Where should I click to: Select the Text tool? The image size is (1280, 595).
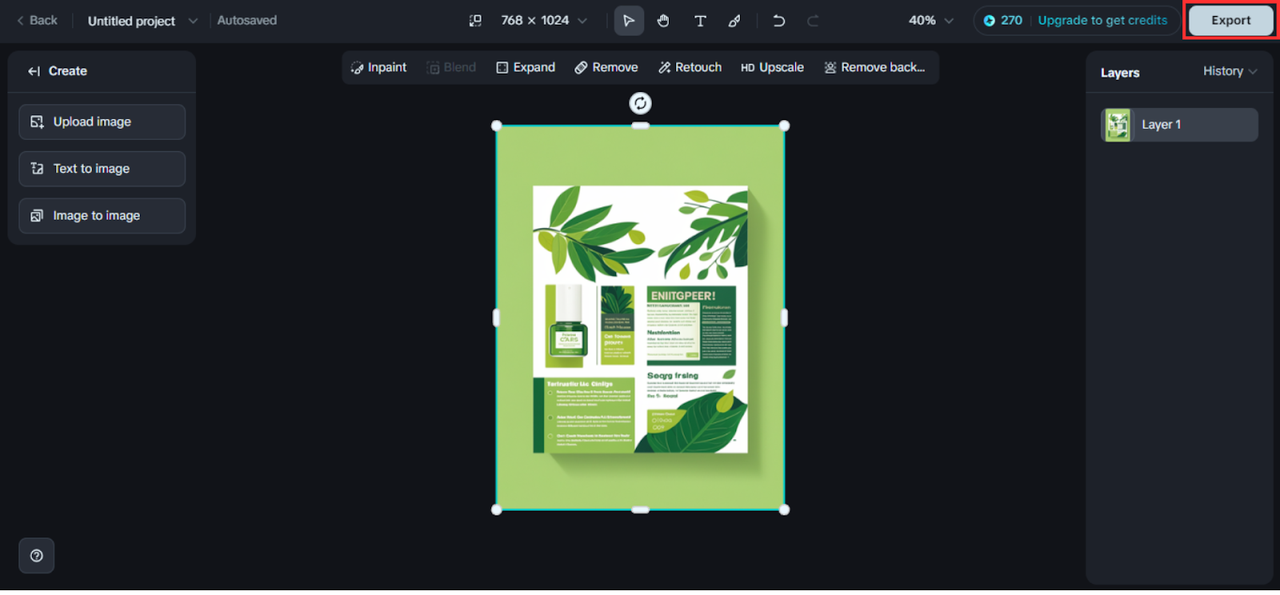(700, 20)
